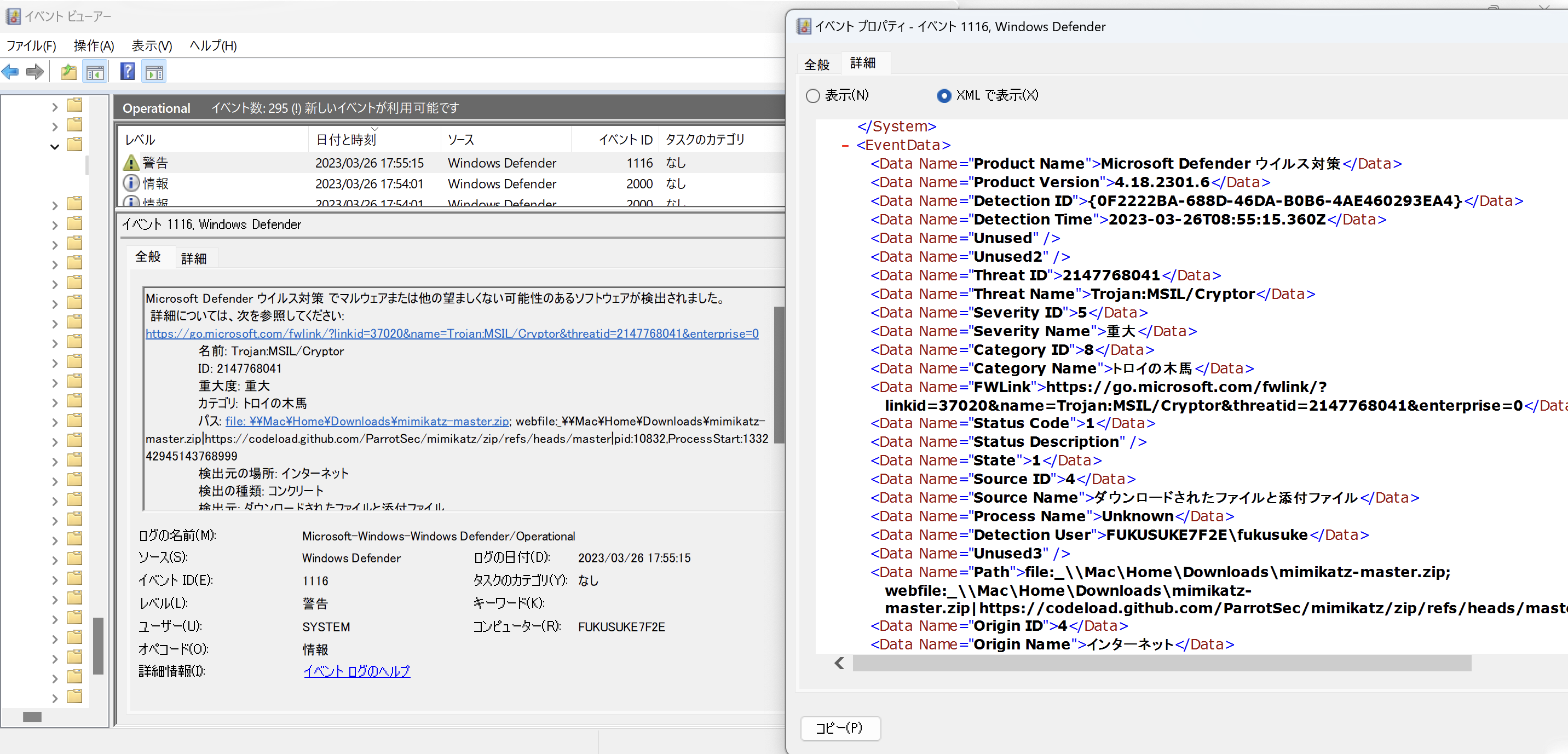
Task: Open Help via the question mark toolbar icon
Action: (126, 71)
